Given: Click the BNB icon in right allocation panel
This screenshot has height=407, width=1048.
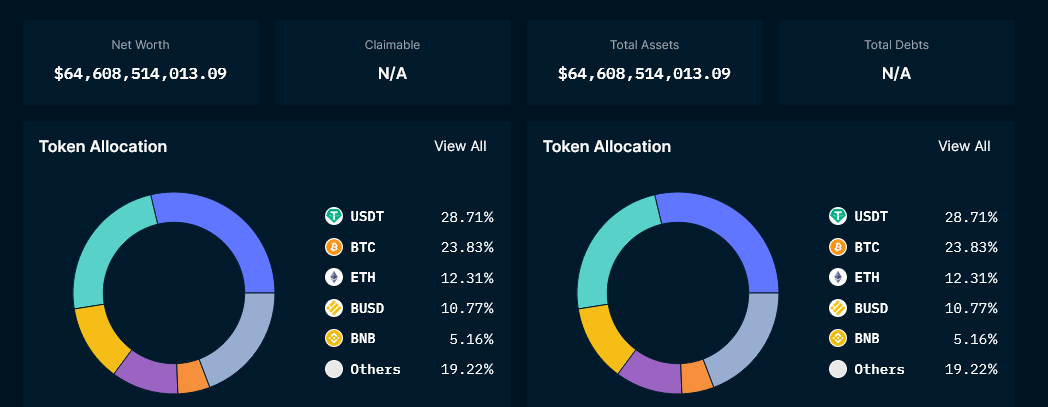Looking at the screenshot, I should 838,338.
